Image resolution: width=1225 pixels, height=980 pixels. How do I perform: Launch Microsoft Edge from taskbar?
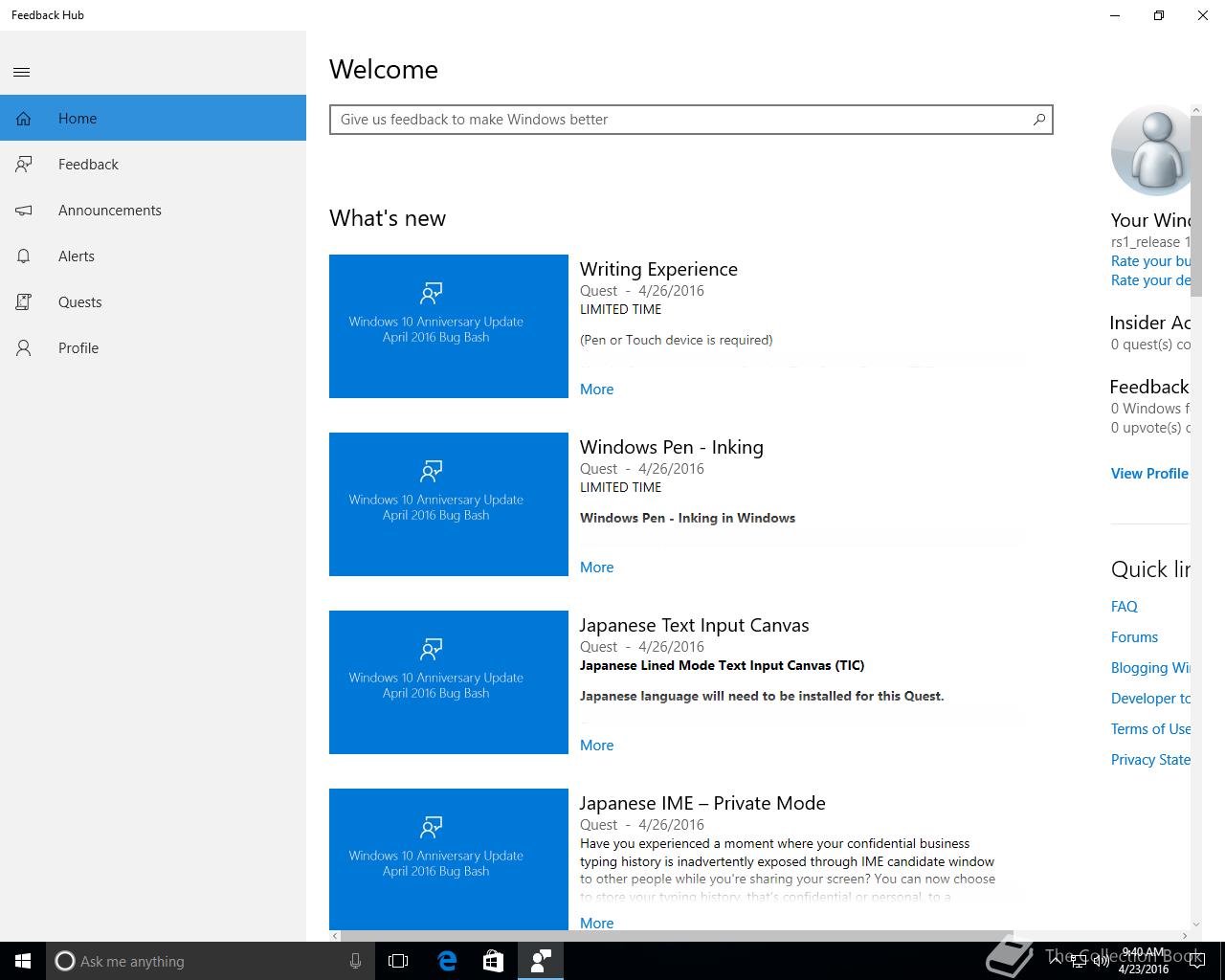(x=447, y=961)
